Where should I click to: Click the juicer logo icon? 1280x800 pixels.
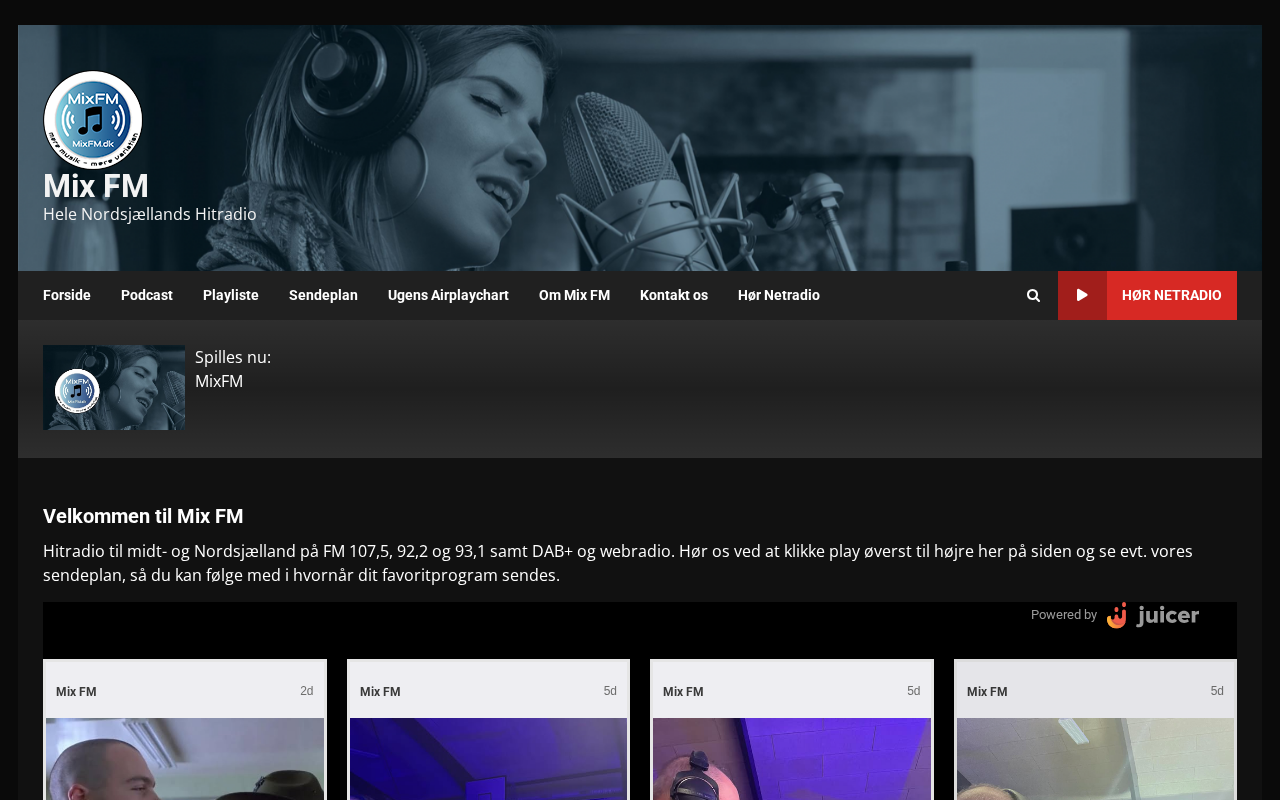coord(1152,615)
